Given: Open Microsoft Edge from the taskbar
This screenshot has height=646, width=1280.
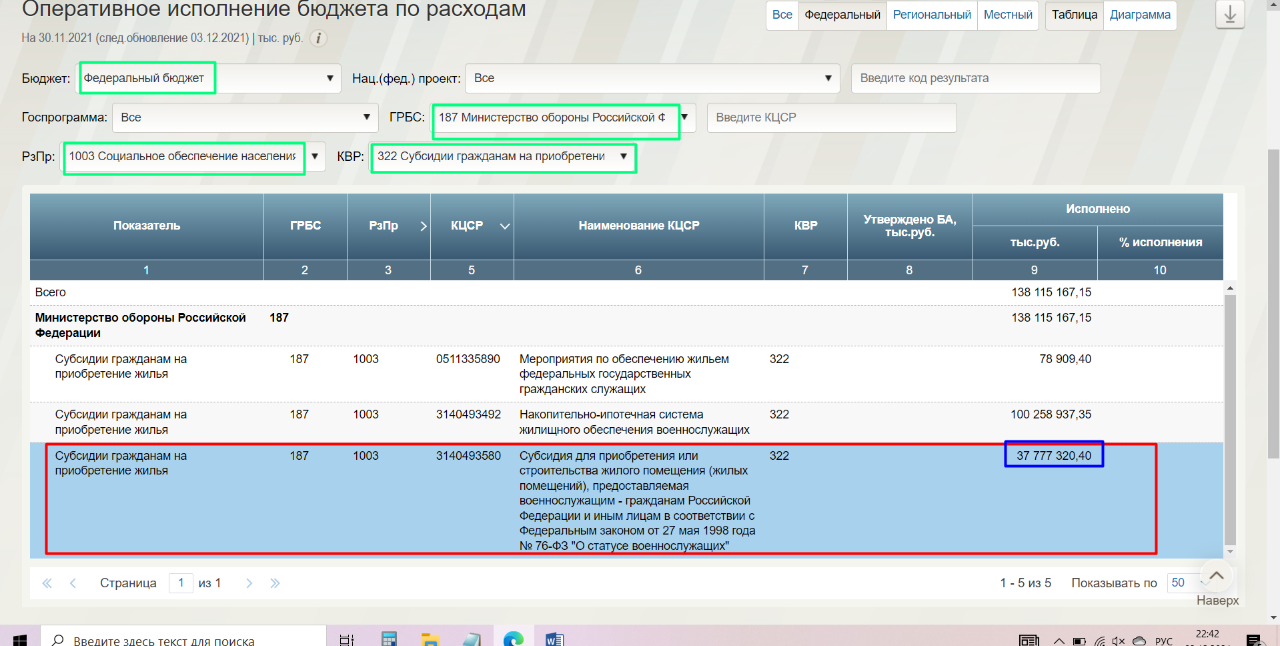Looking at the screenshot, I should coord(513,639).
